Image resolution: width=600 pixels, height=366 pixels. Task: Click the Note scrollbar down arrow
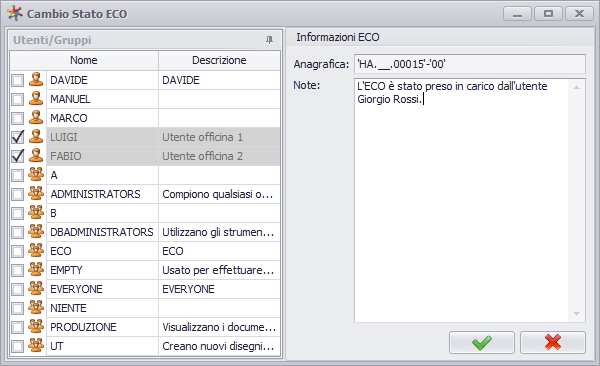(x=577, y=314)
